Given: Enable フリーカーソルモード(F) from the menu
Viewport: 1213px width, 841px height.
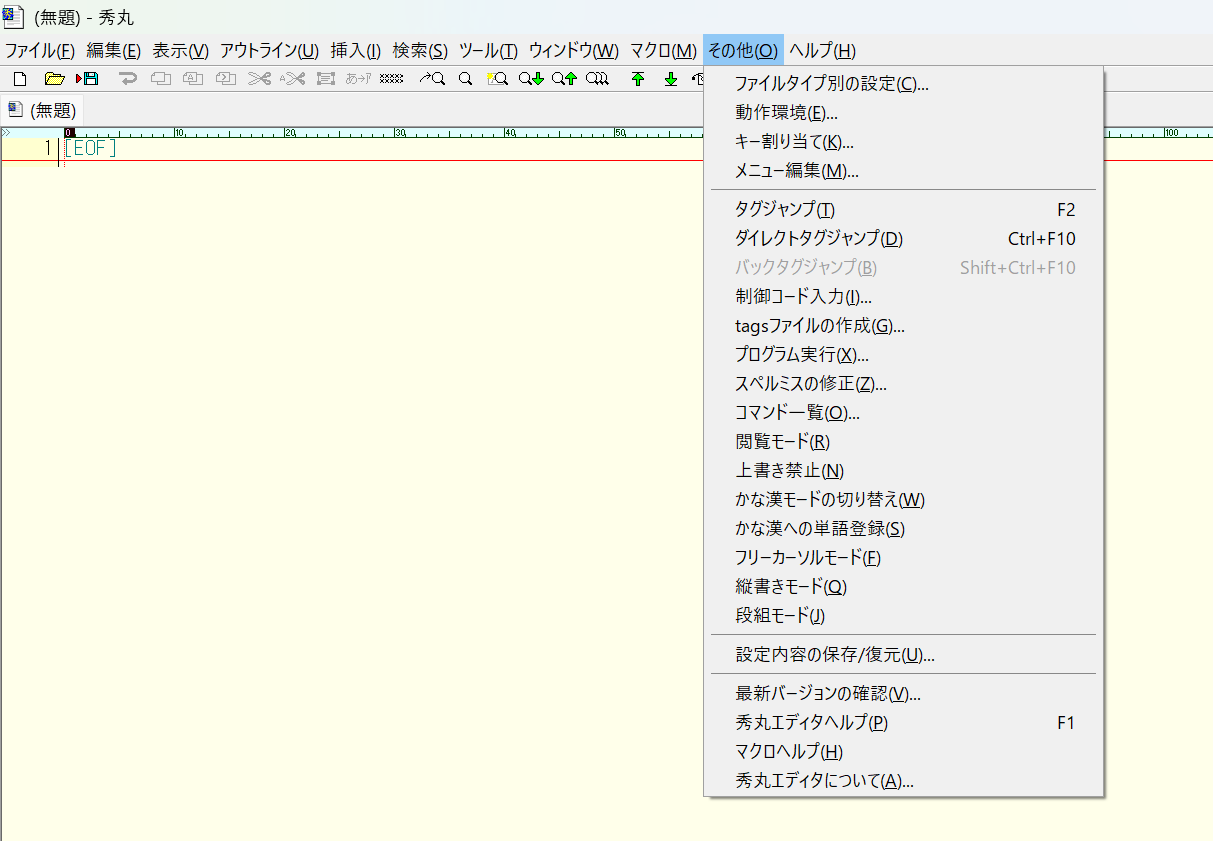Looking at the screenshot, I should (807, 557).
